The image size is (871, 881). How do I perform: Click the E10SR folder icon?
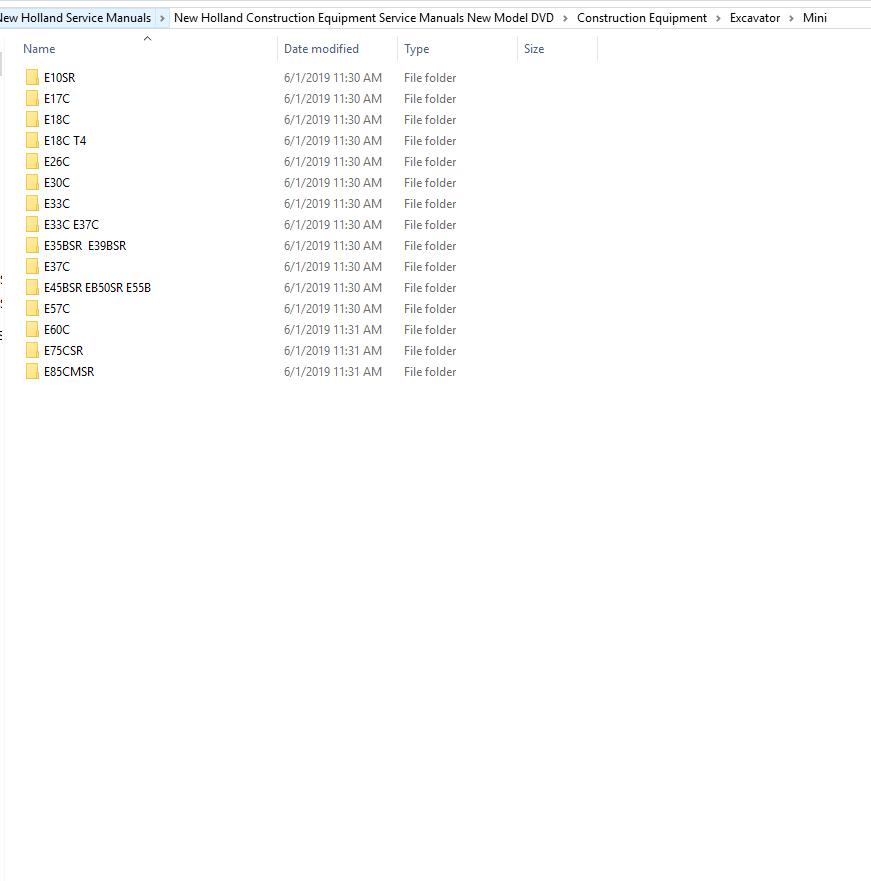[33, 78]
